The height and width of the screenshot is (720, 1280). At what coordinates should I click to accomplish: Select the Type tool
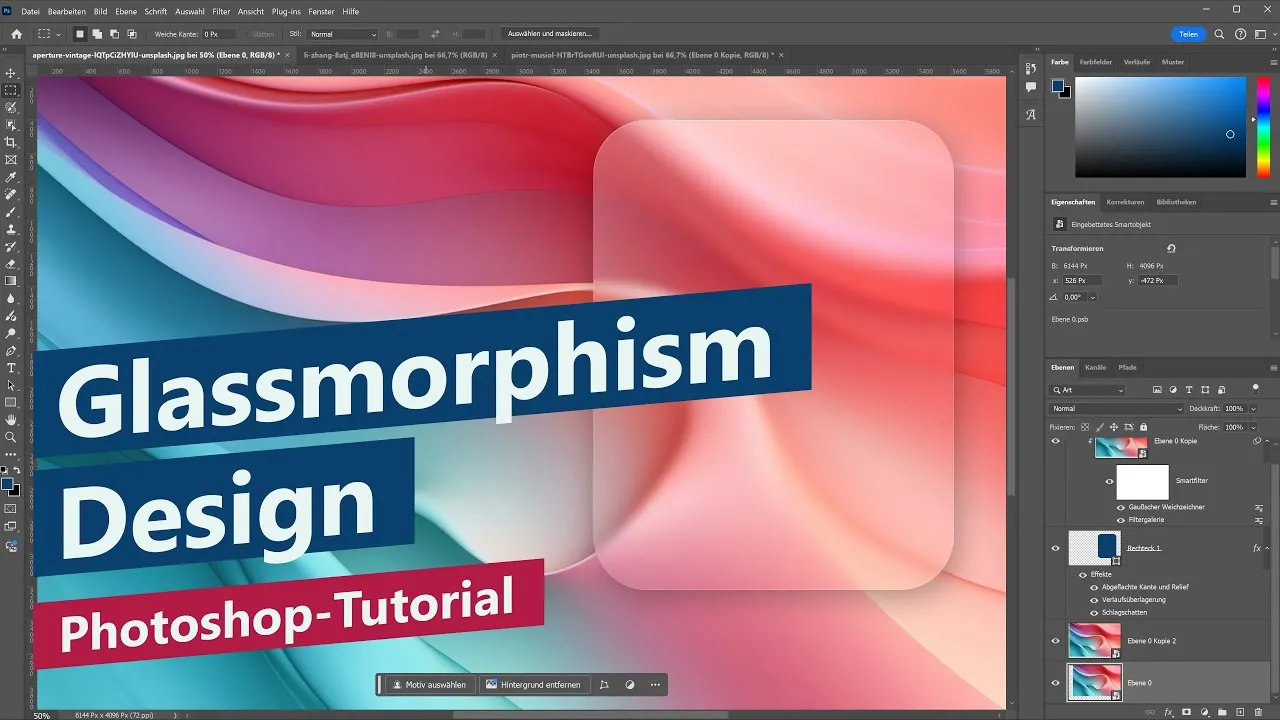11,369
